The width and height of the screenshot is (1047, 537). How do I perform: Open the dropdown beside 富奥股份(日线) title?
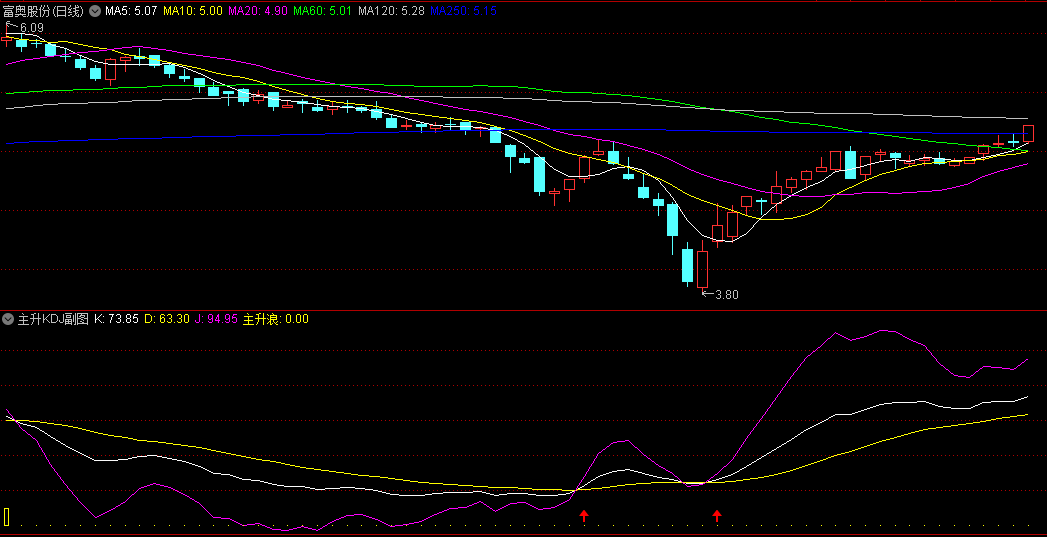[x=95, y=11]
